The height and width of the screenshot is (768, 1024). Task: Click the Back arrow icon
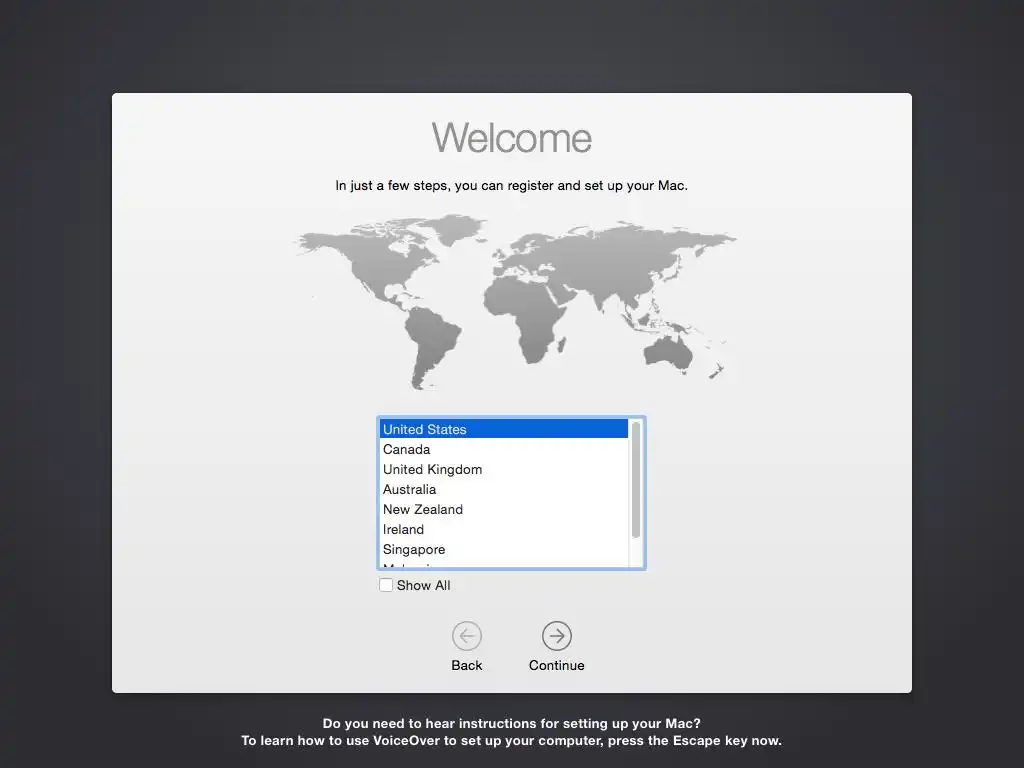467,635
